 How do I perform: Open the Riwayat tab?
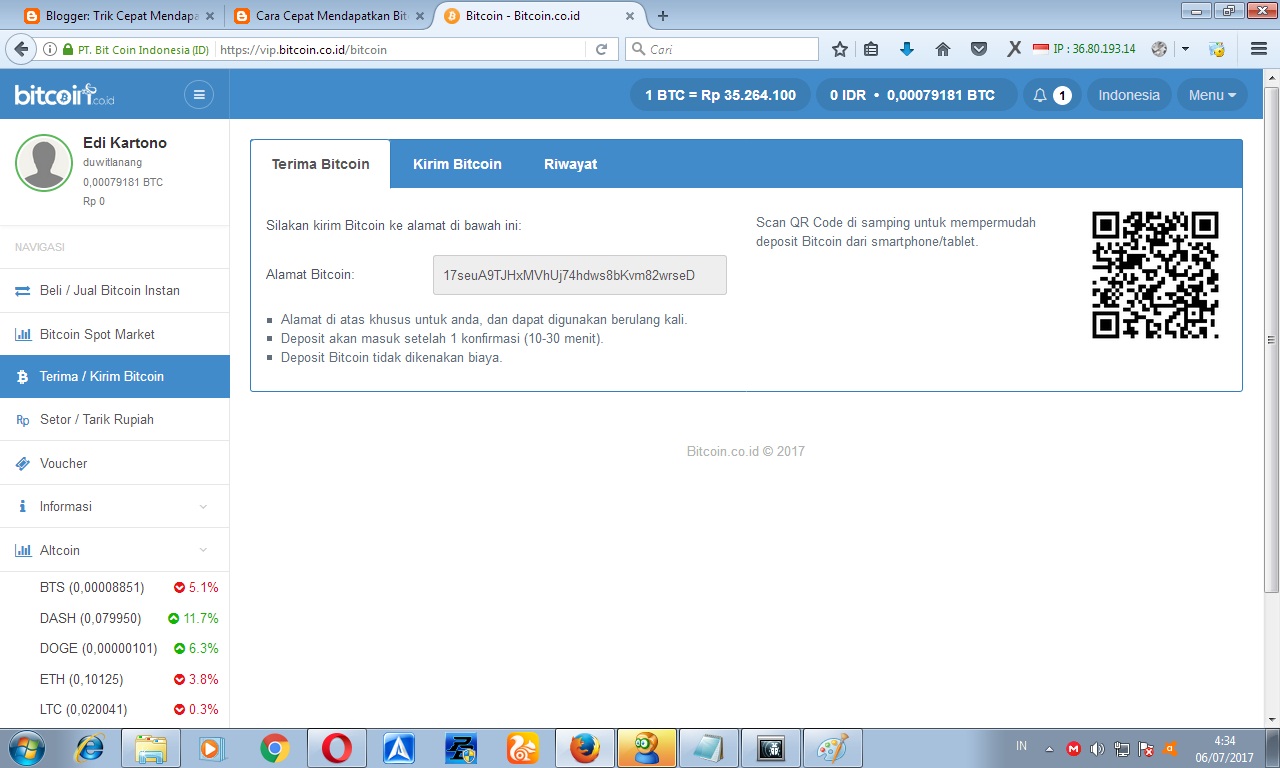tap(570, 164)
